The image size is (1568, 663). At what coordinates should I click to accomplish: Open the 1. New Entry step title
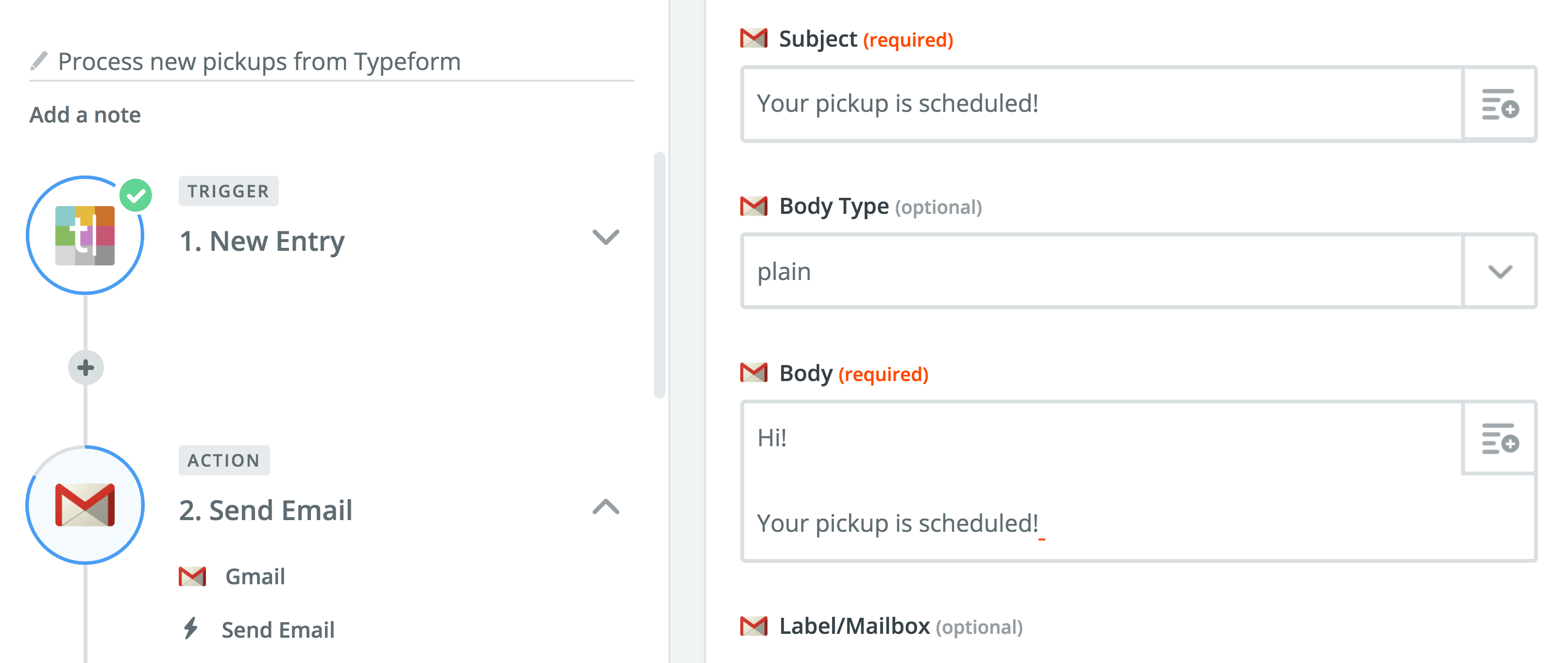pos(262,241)
